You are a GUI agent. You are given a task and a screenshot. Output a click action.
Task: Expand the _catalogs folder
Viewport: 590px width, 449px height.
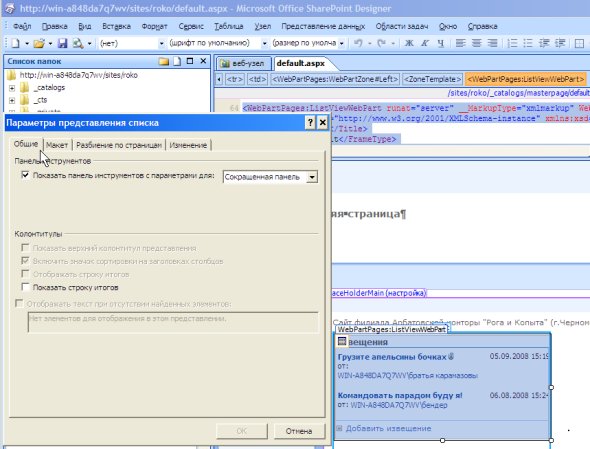pos(12,88)
